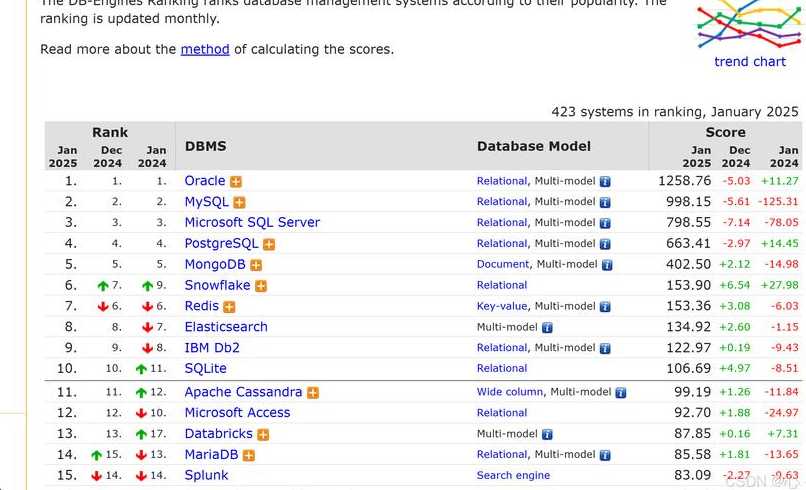Click the MySQL yearly change -125.31
This screenshot has height=490, width=806.
pyautogui.click(x=778, y=202)
